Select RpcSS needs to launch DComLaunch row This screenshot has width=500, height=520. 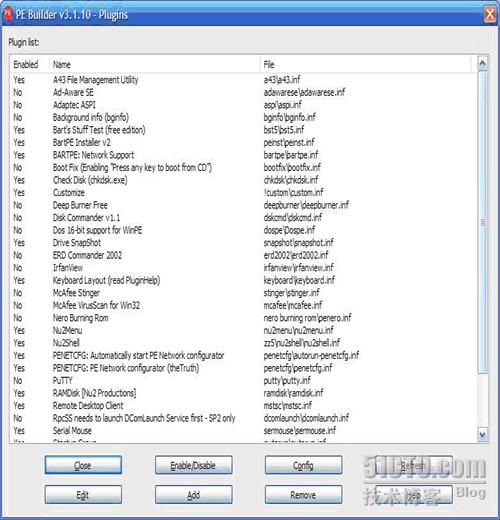(243, 418)
